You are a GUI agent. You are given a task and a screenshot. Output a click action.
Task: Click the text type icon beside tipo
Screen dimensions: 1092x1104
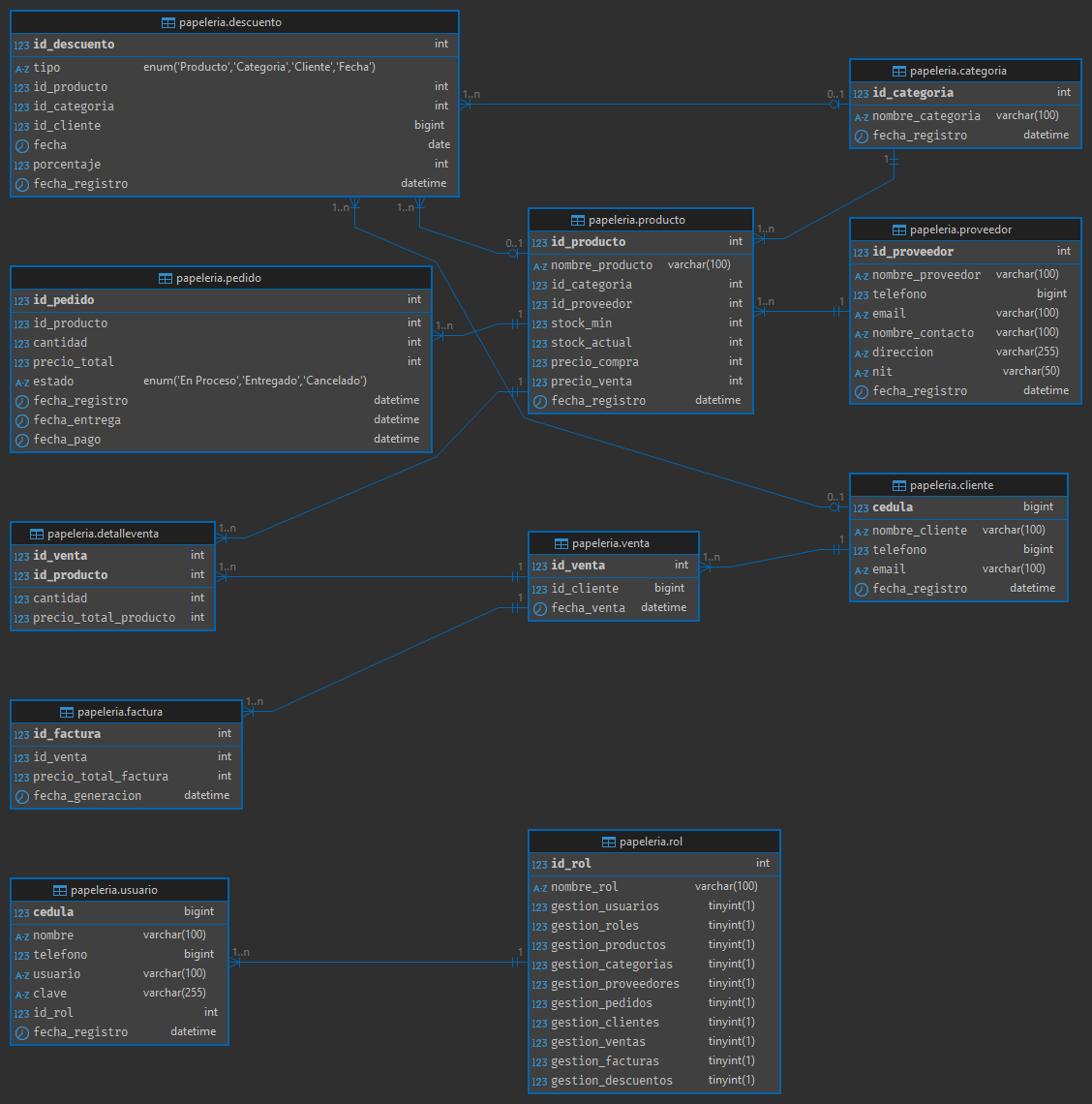22,69
